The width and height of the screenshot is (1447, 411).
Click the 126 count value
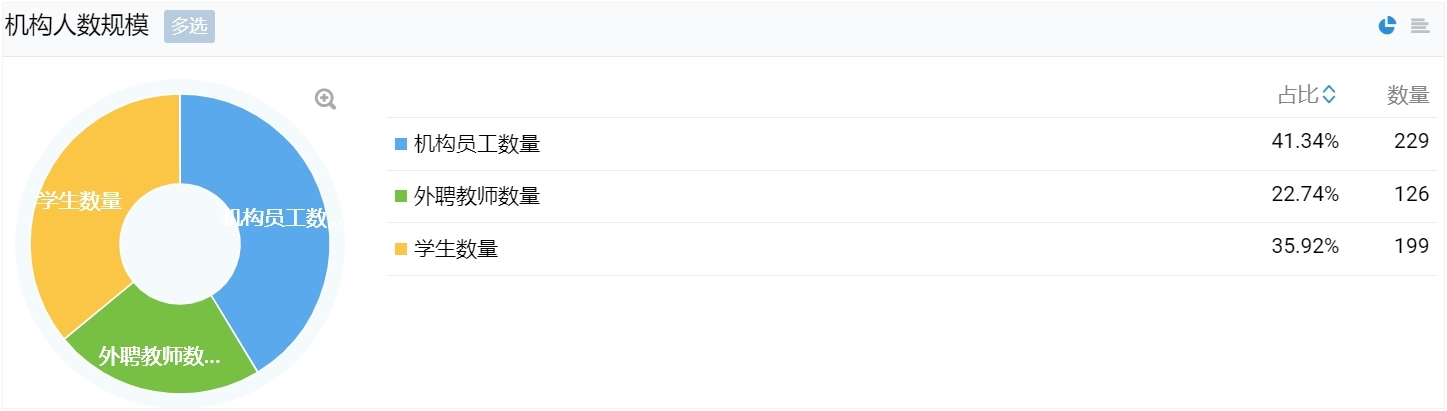1412,194
